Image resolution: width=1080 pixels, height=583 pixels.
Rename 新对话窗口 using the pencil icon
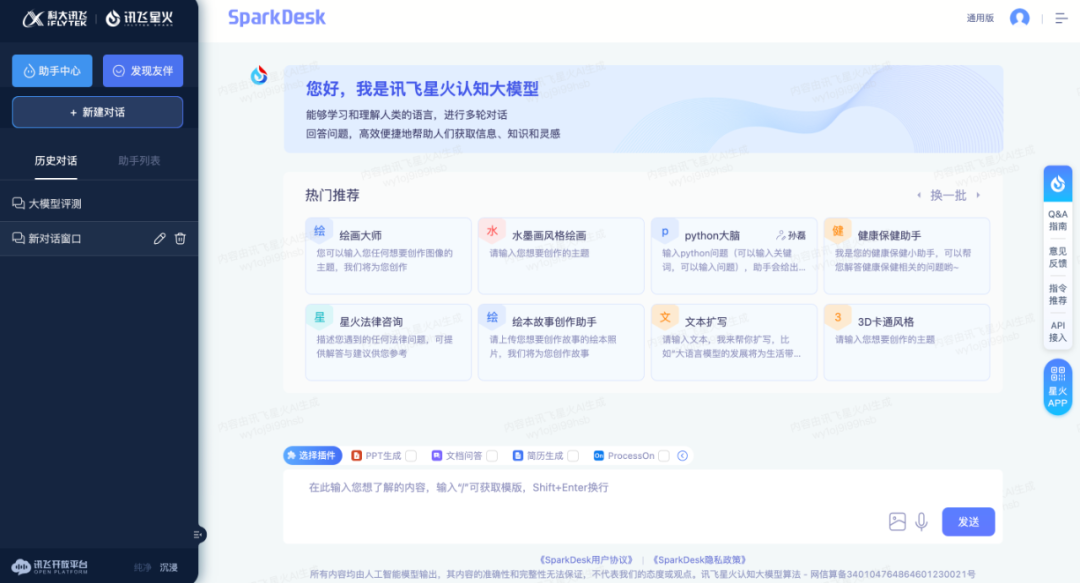click(x=159, y=238)
